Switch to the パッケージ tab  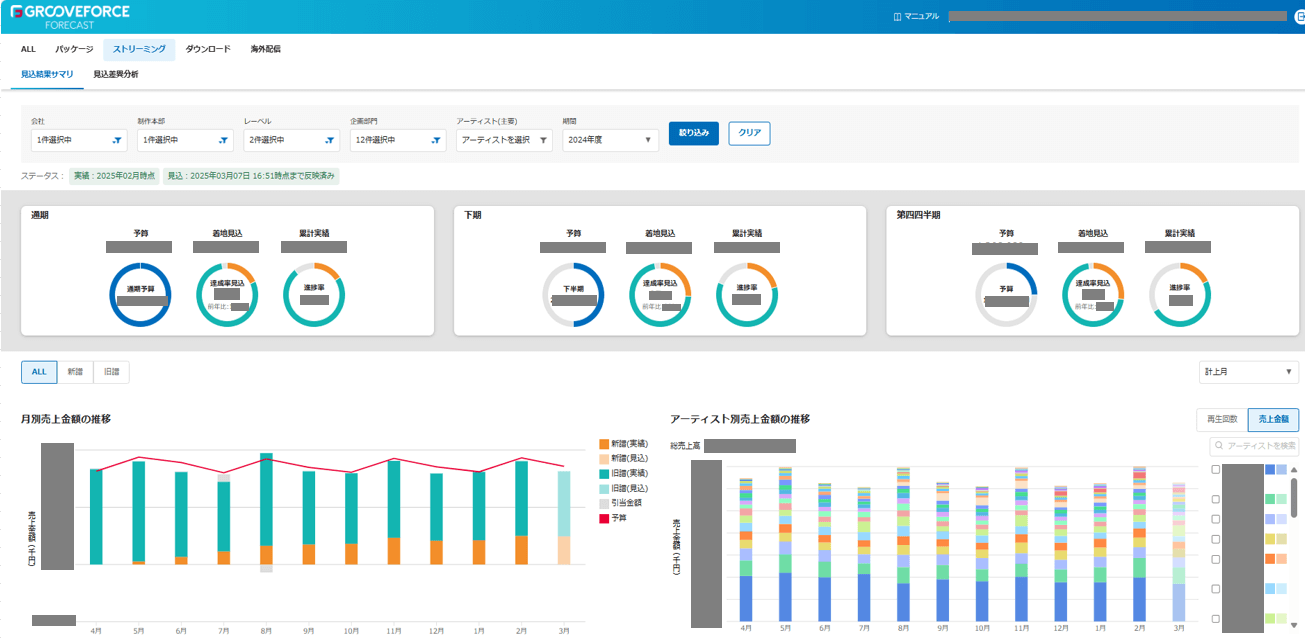[74, 49]
